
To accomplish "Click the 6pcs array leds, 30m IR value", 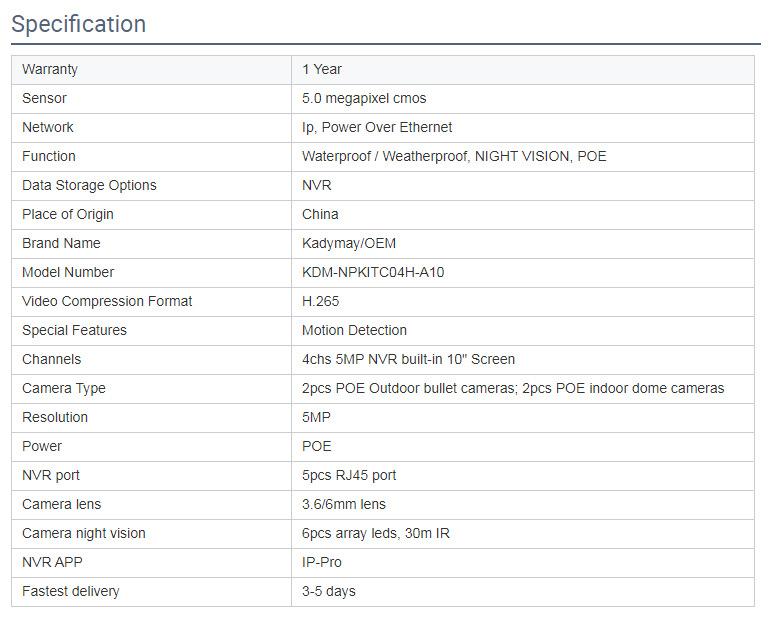I will click(x=376, y=534).
